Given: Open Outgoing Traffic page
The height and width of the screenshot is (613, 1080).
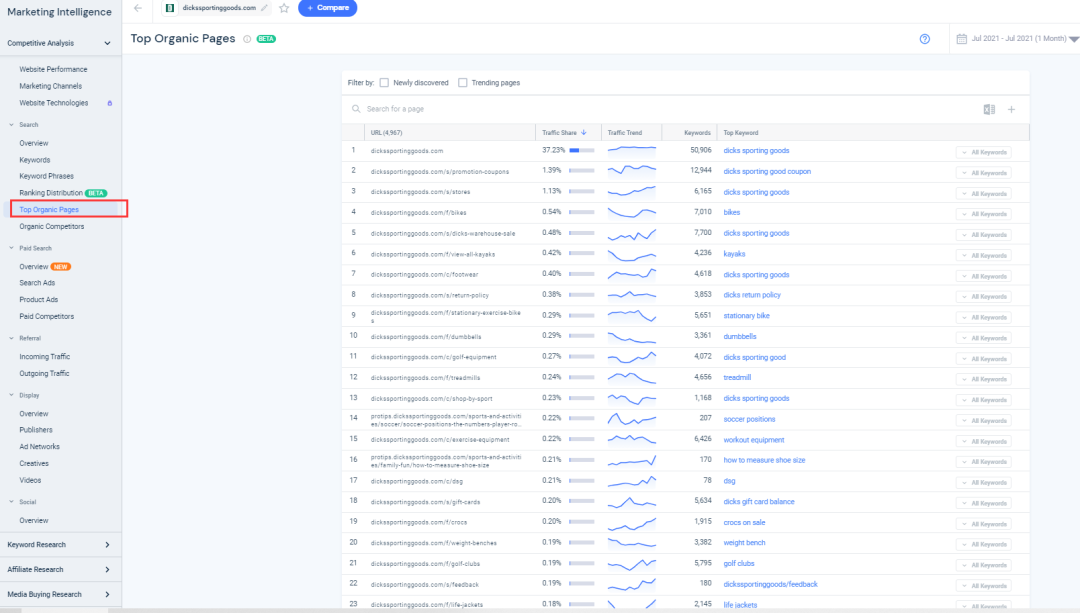Looking at the screenshot, I should [x=44, y=373].
